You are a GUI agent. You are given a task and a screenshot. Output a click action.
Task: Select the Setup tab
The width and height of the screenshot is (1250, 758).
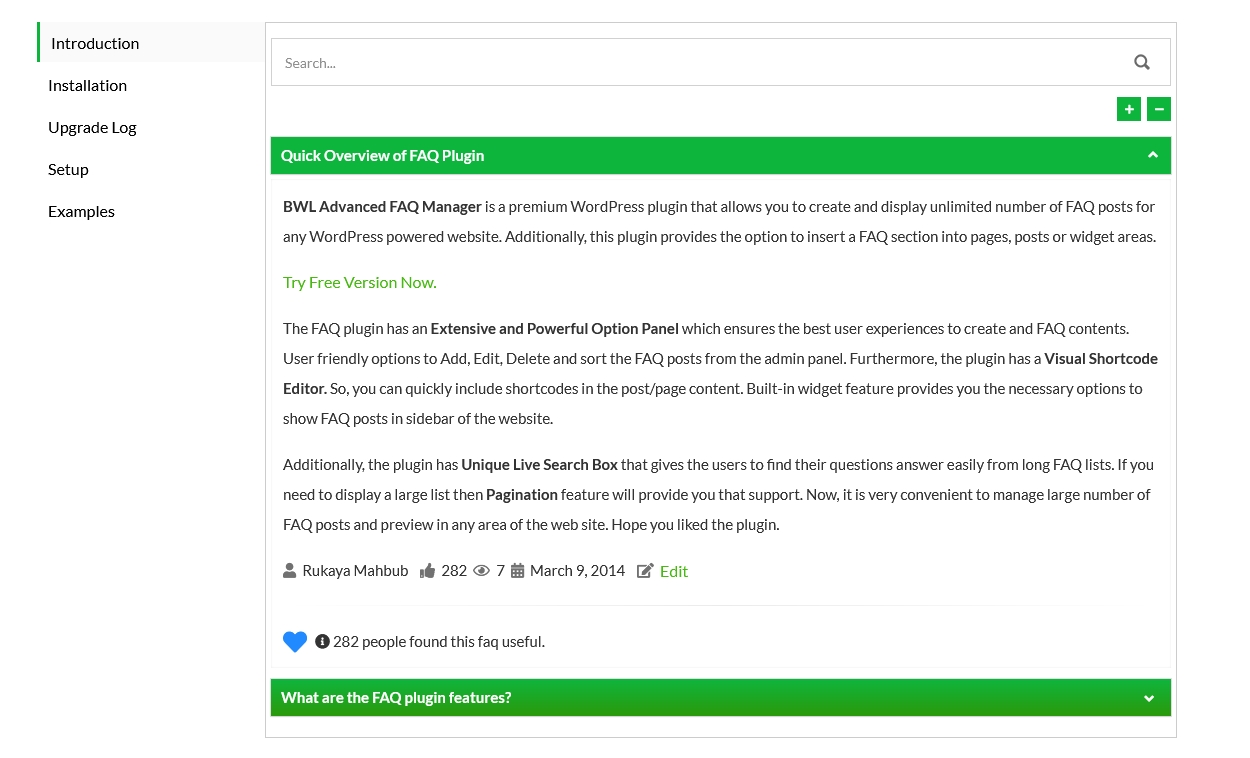coord(68,170)
